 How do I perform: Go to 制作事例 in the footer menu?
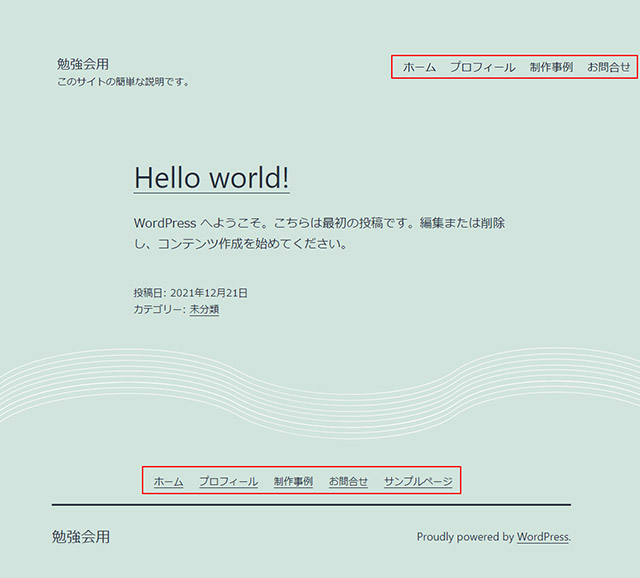tap(293, 482)
